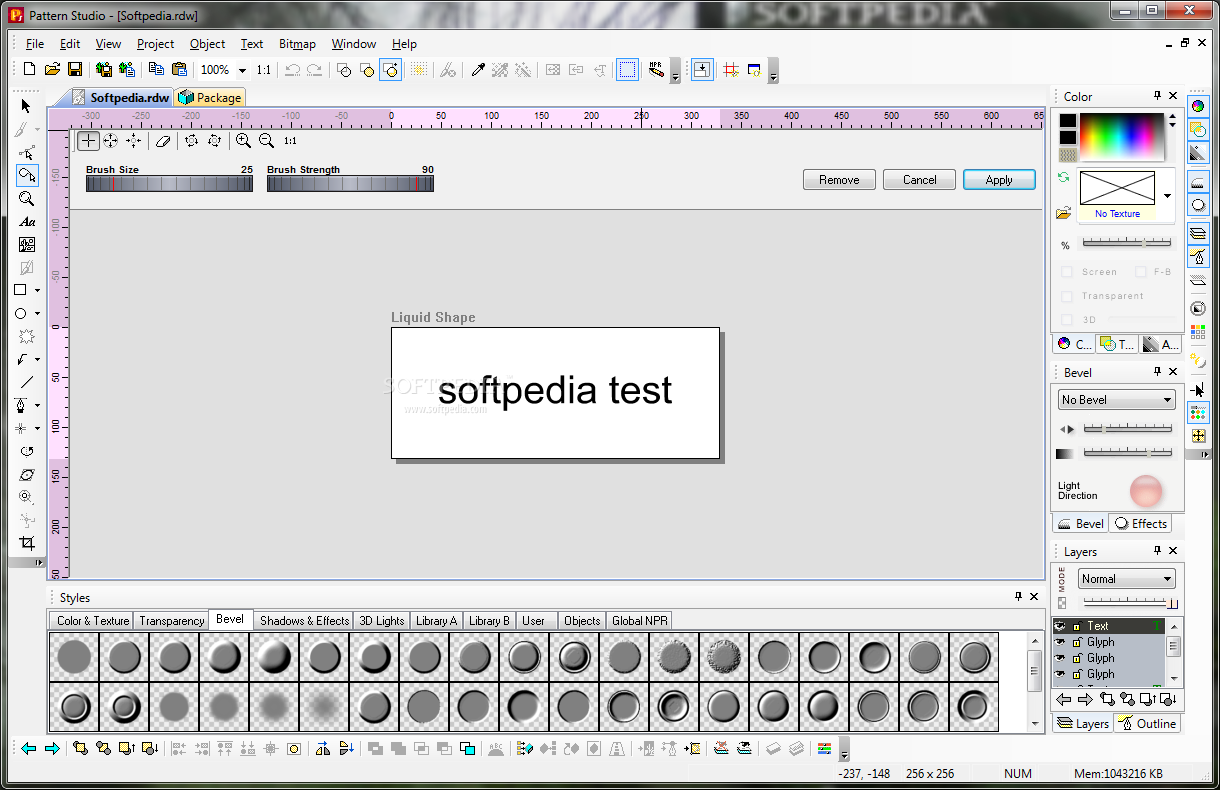1220x790 pixels.
Task: Select the Ellipse shape tool
Action: tap(21, 313)
